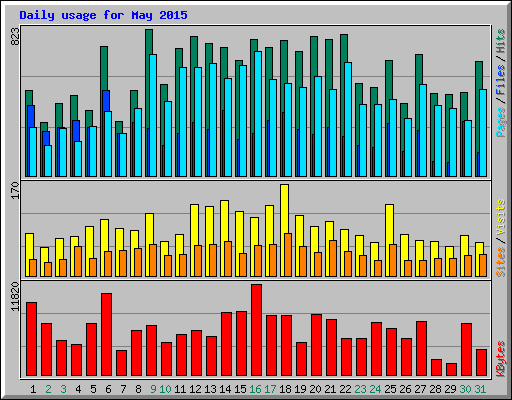Click day label '24' on the x-axis
Image resolution: width=512 pixels, height=400 pixels.
point(375,389)
